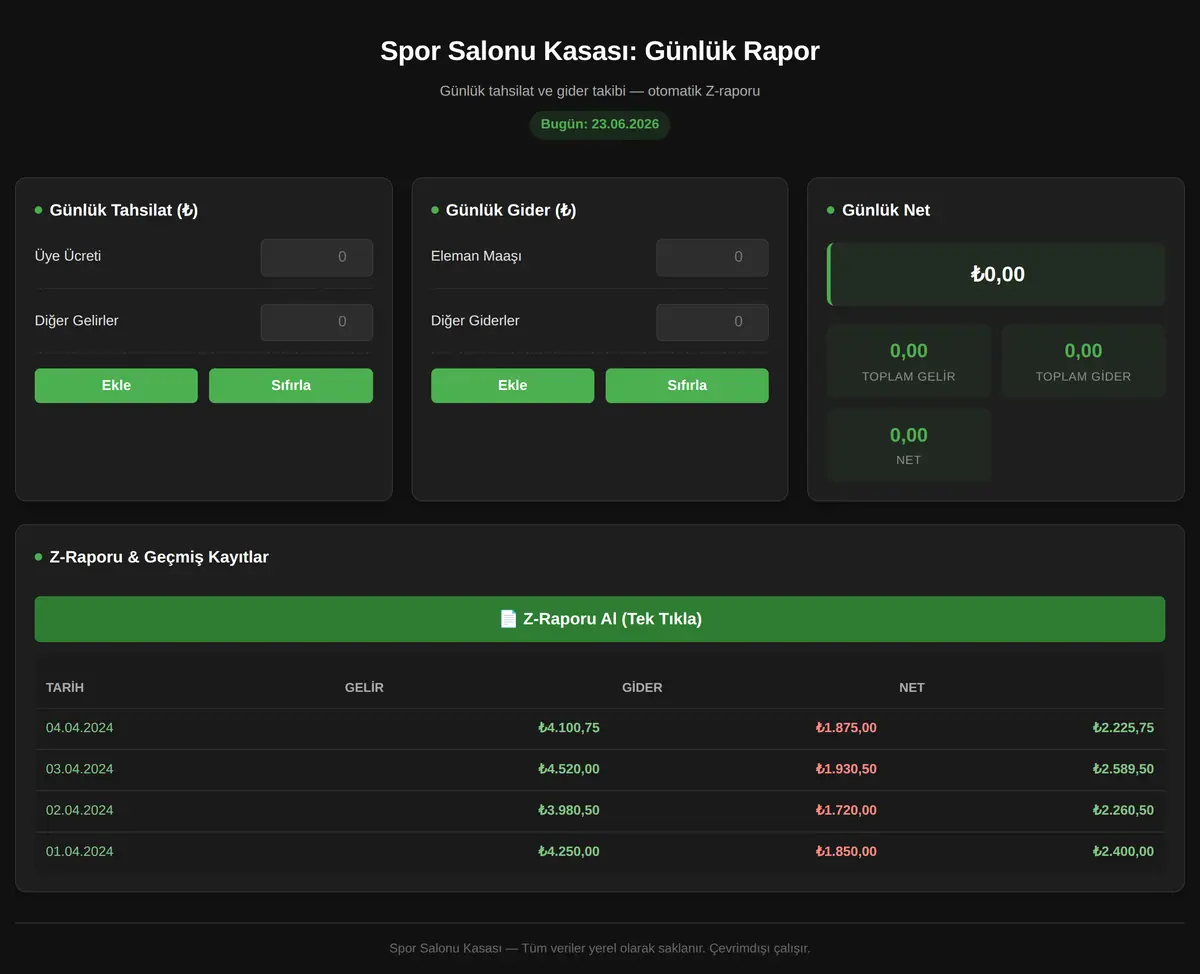1200x974 pixels.
Task: Generate the report with Z-Raporu Al button
Action: (600, 619)
